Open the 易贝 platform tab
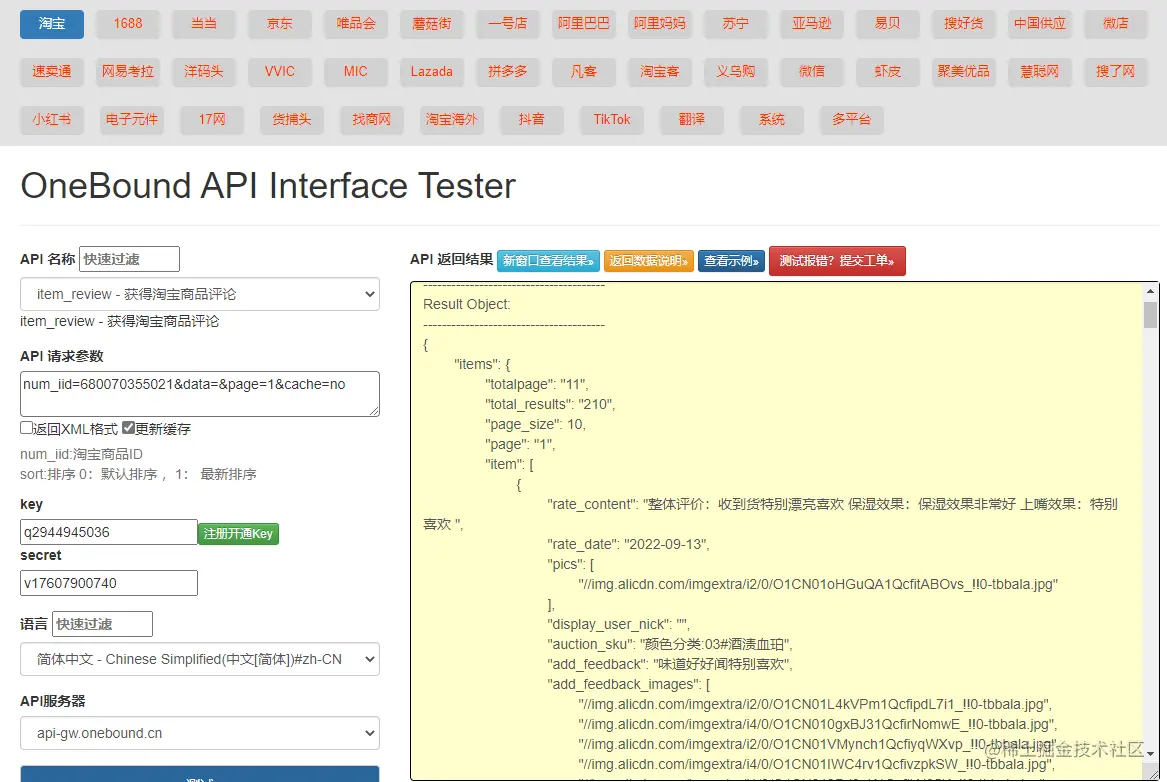 887,24
